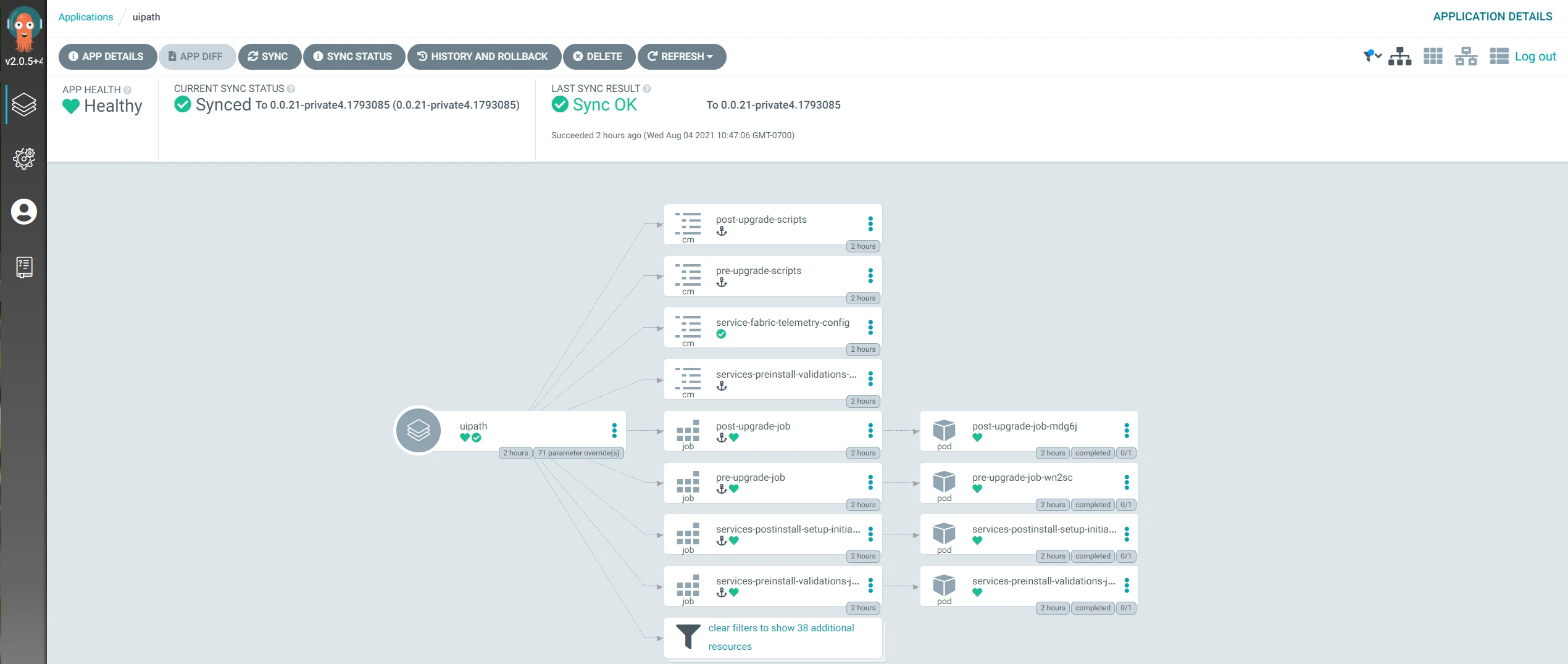Click the funnel icon beside clear filters
The width and height of the screenshot is (1568, 664).
(x=688, y=637)
